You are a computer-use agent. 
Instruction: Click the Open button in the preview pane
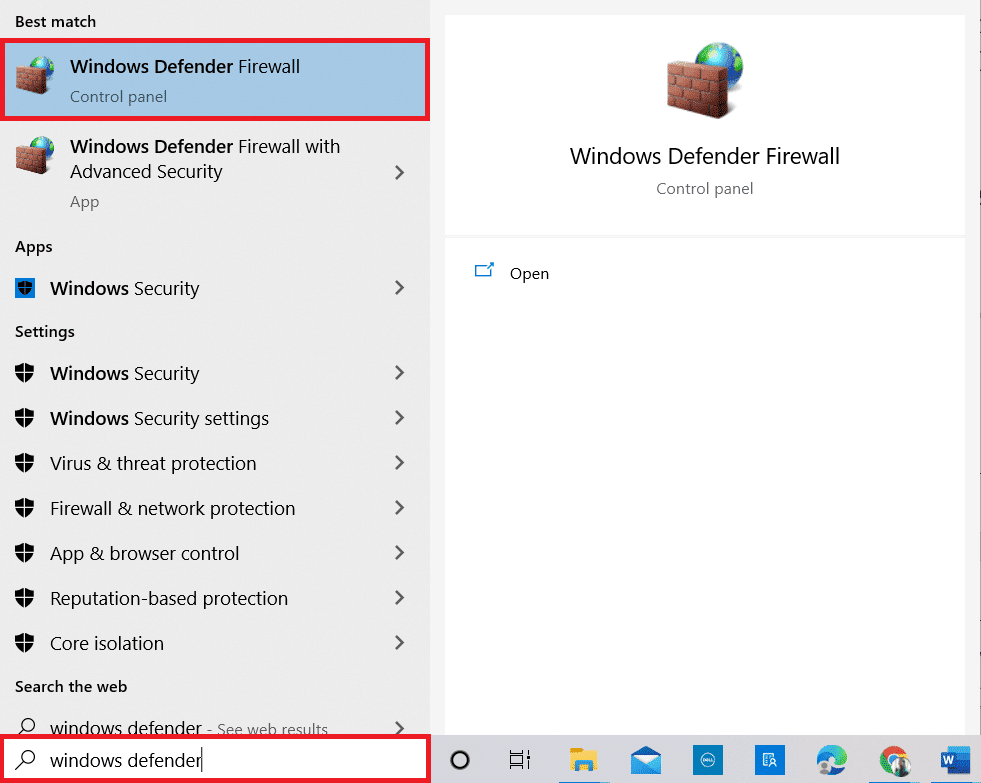529,273
